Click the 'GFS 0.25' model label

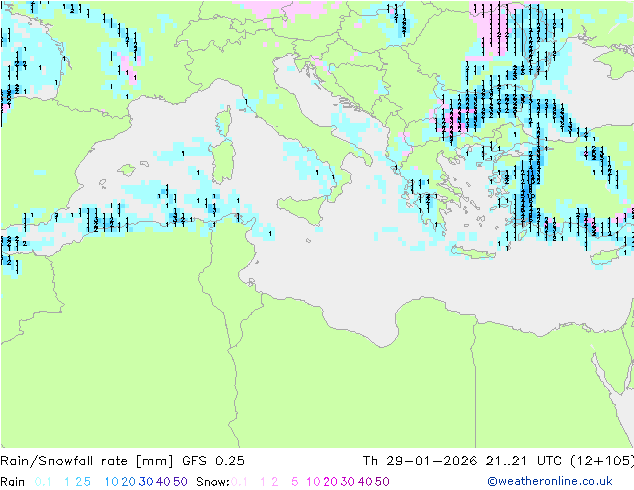click(x=213, y=460)
